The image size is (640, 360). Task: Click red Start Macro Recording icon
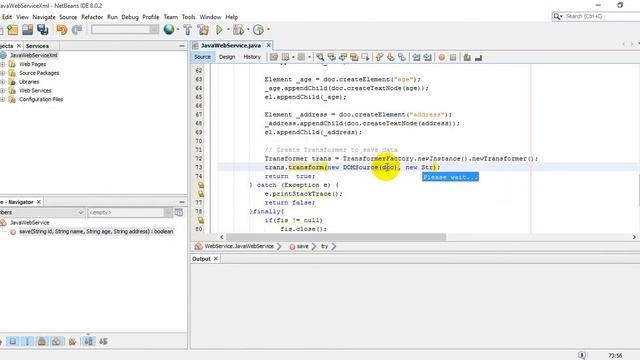[442, 57]
